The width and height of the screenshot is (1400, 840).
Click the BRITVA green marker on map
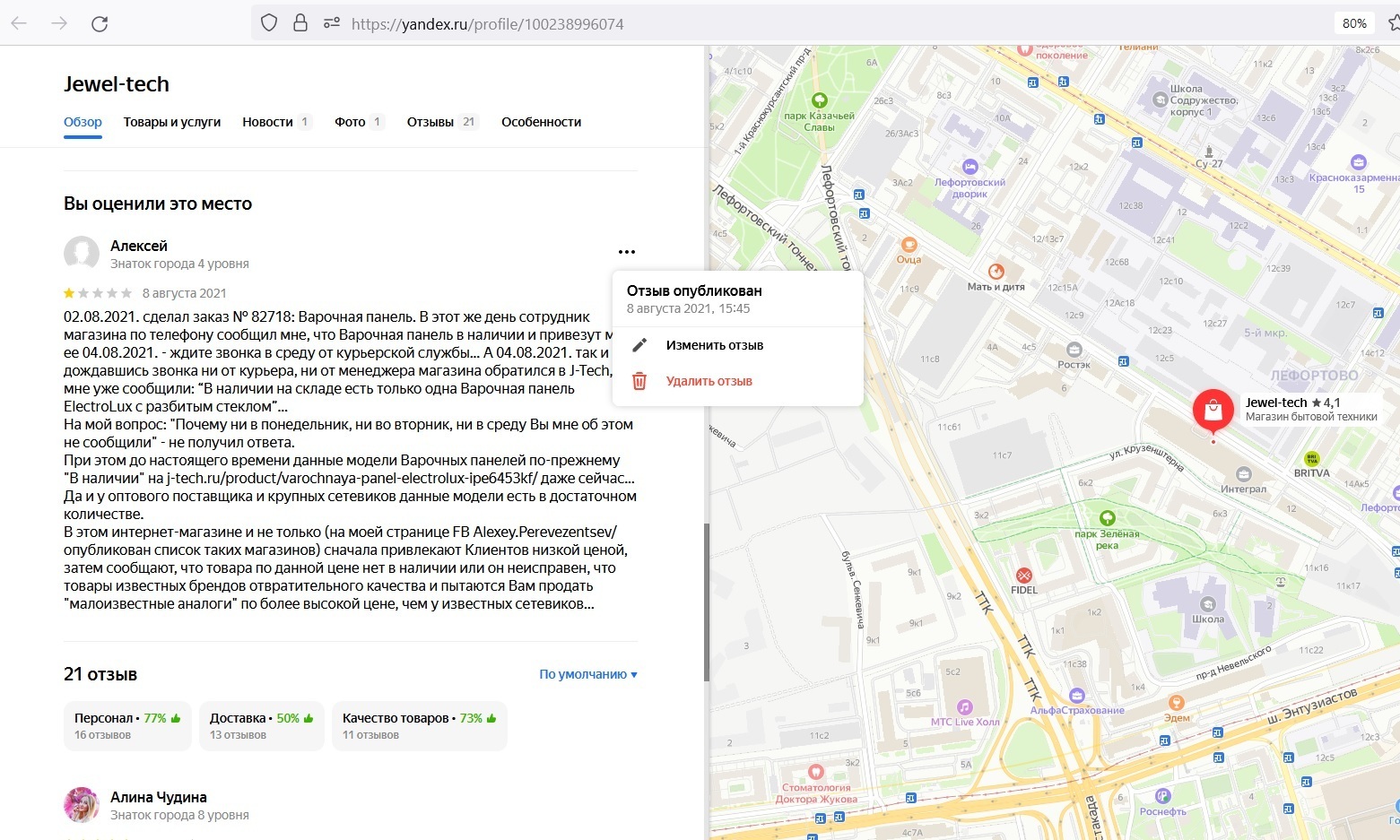pos(1312,458)
